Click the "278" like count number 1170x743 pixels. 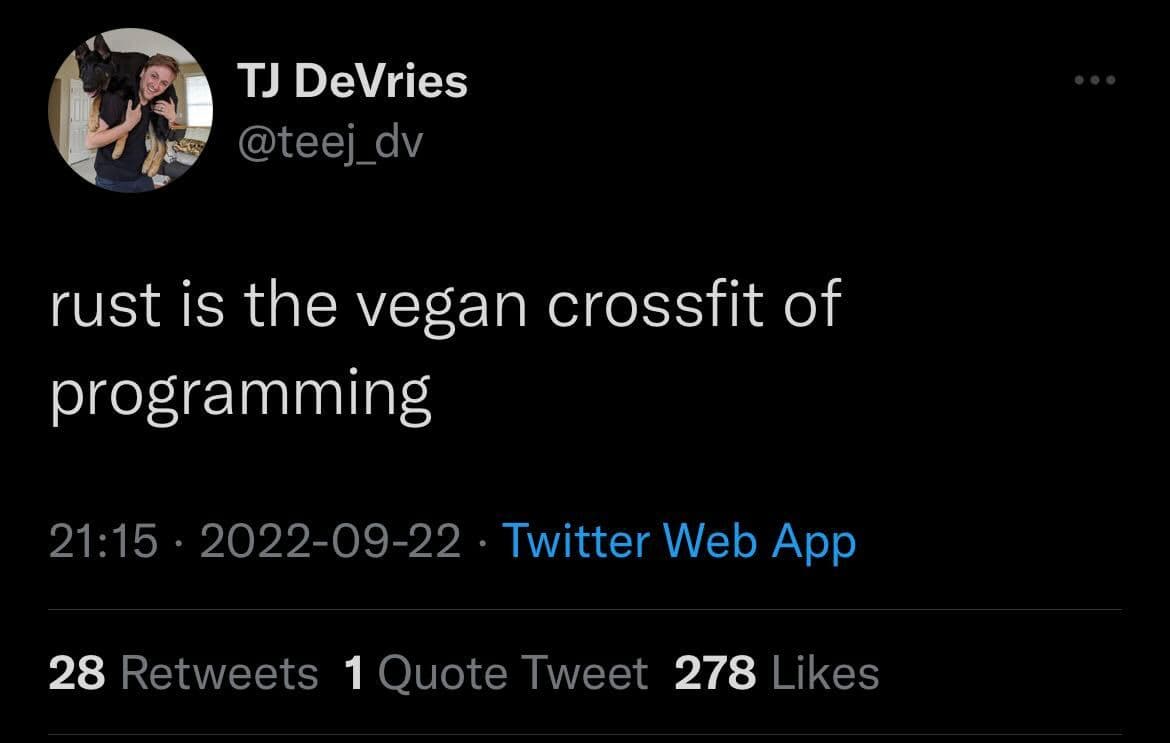[x=715, y=673]
